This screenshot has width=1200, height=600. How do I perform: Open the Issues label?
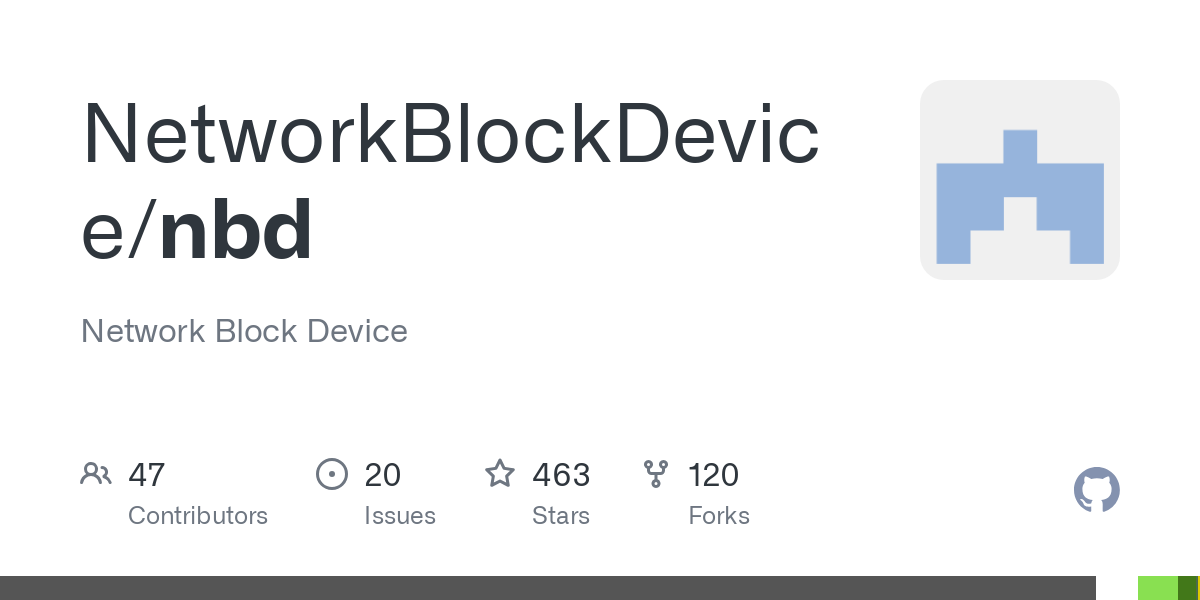tap(400, 516)
